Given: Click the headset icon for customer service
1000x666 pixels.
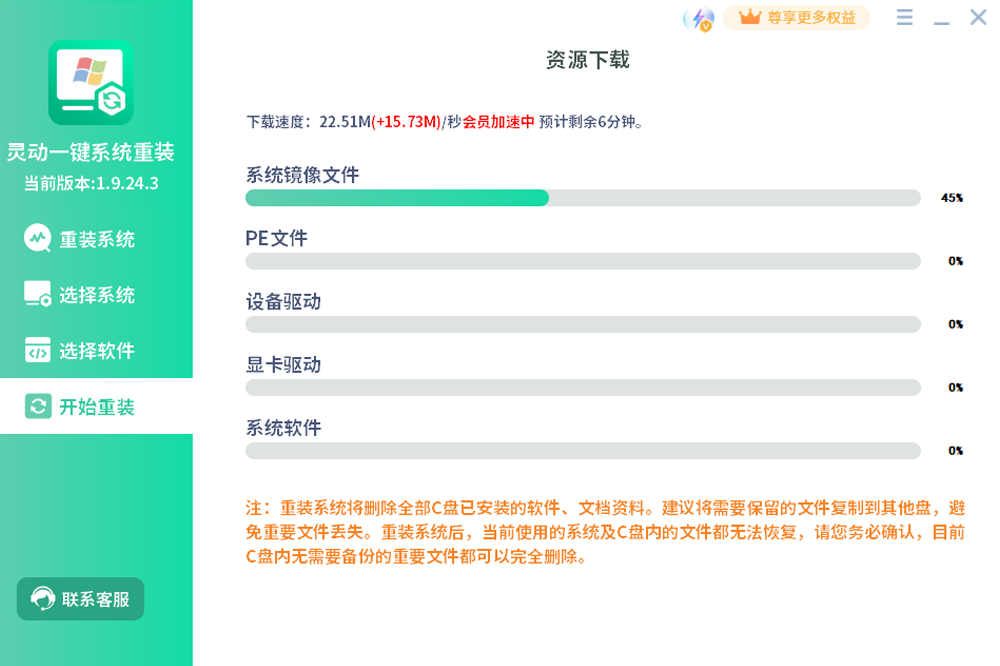Looking at the screenshot, I should [43, 599].
